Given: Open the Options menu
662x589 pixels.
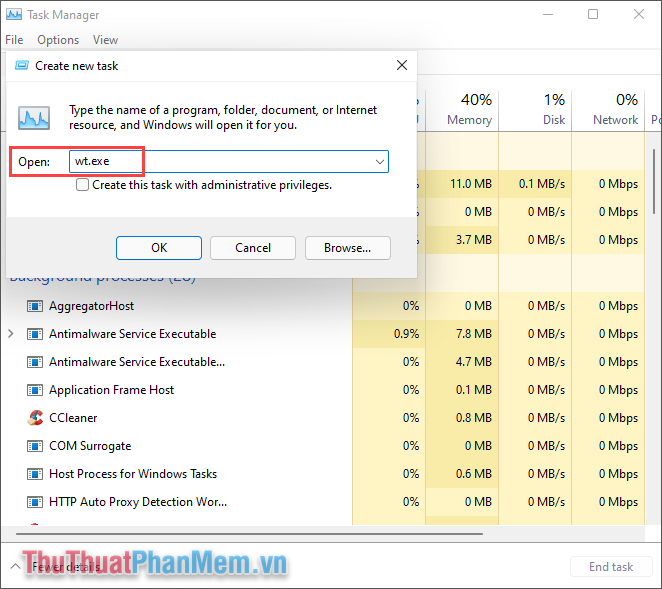Looking at the screenshot, I should [58, 40].
